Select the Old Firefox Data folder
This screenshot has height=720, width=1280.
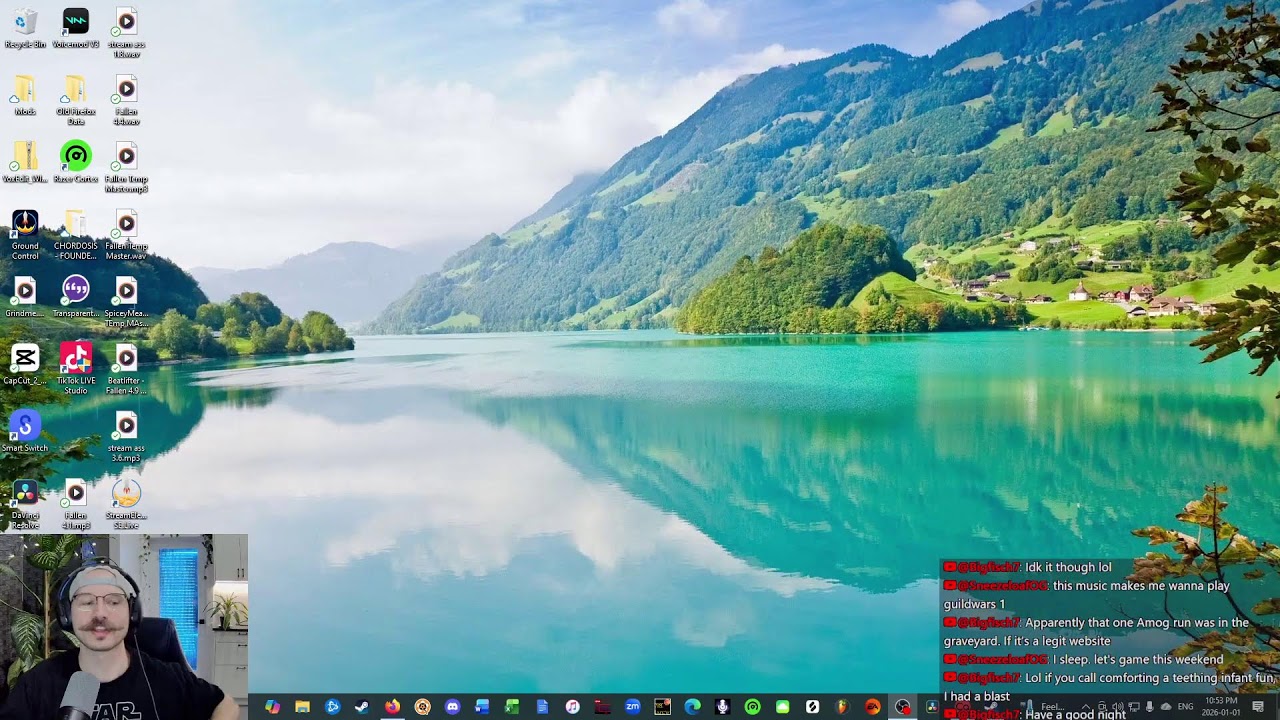(76, 100)
